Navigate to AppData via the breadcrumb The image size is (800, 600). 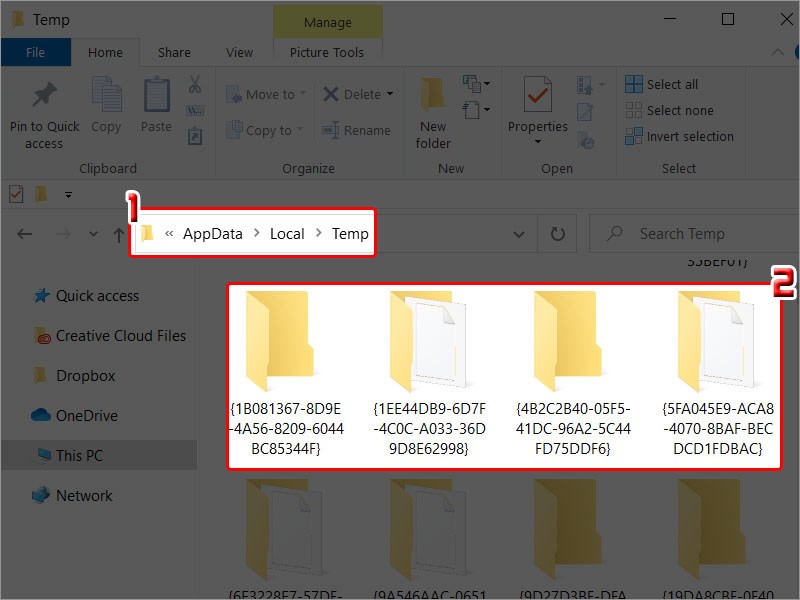(x=212, y=233)
